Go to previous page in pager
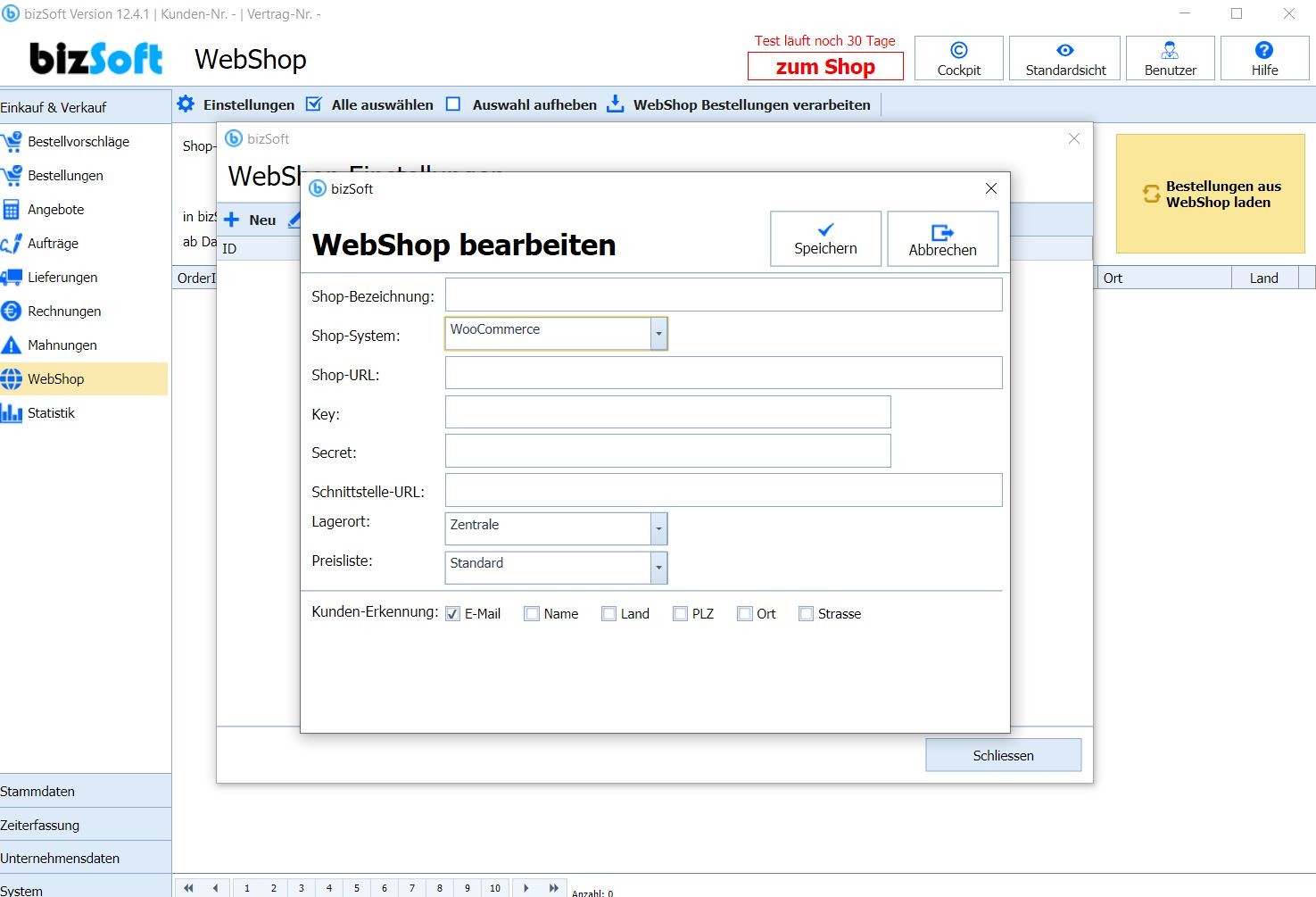Image resolution: width=1316 pixels, height=897 pixels. pos(215,888)
